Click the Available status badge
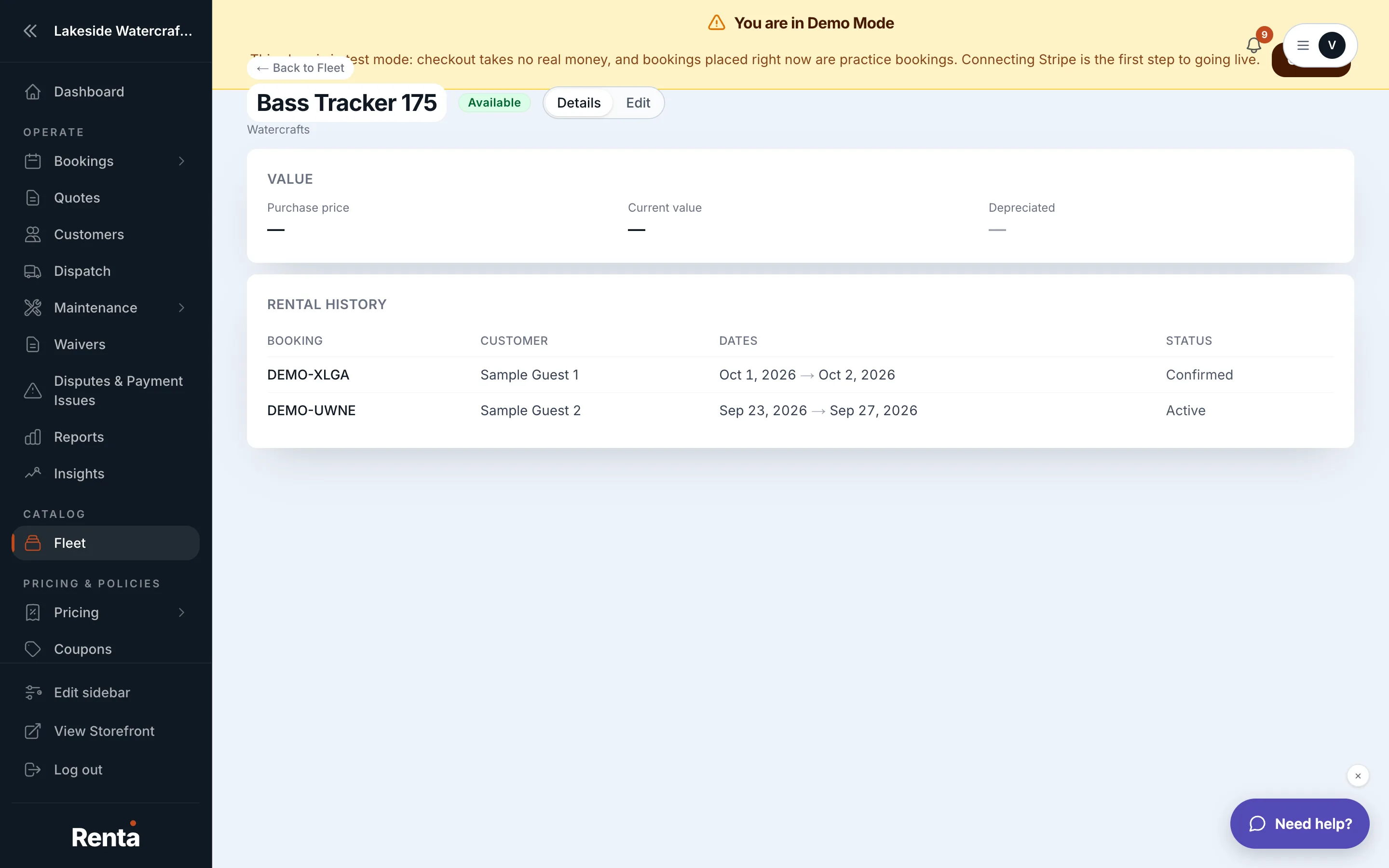The image size is (1389, 868). click(494, 103)
